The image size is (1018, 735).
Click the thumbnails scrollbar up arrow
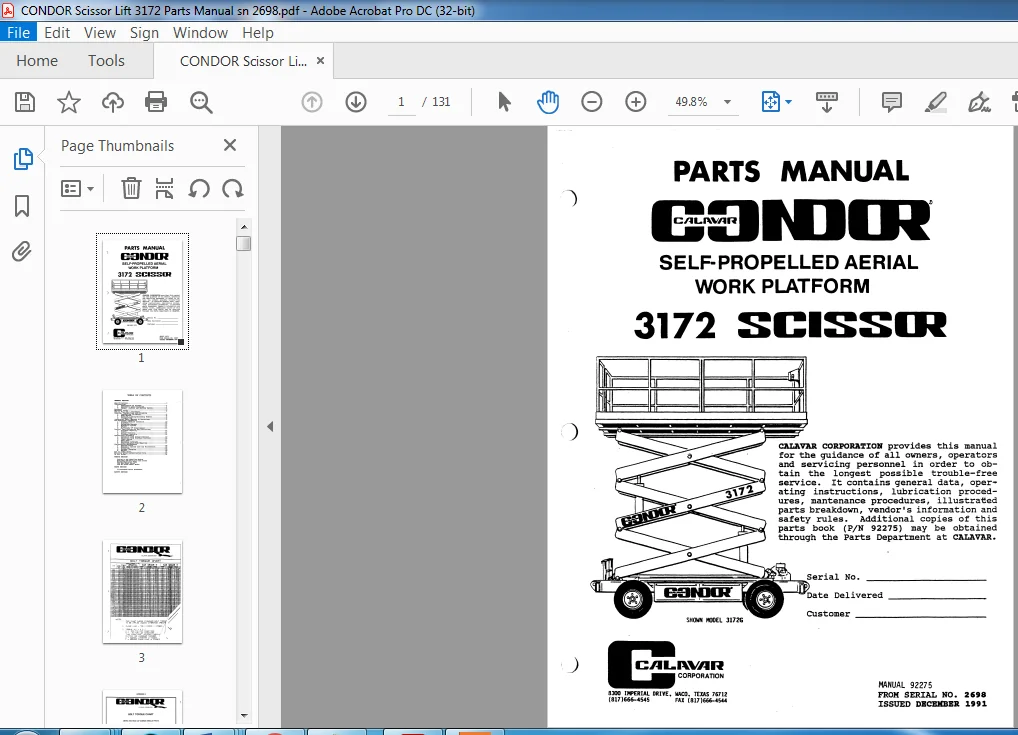click(244, 227)
